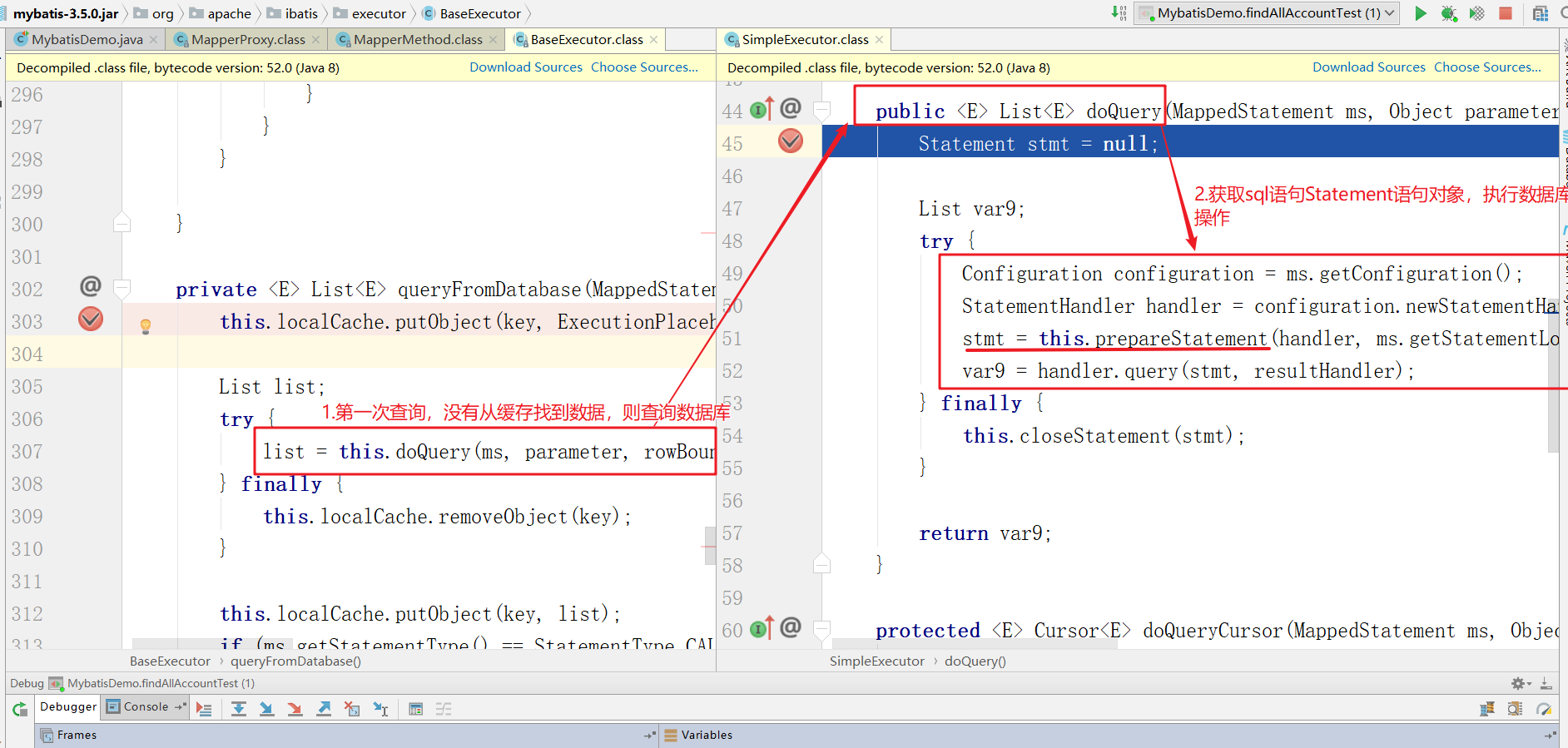Click MybatisDemo.findAllAccountTest (1) debug session tab
This screenshot has width=1568, height=748.
(x=151, y=683)
